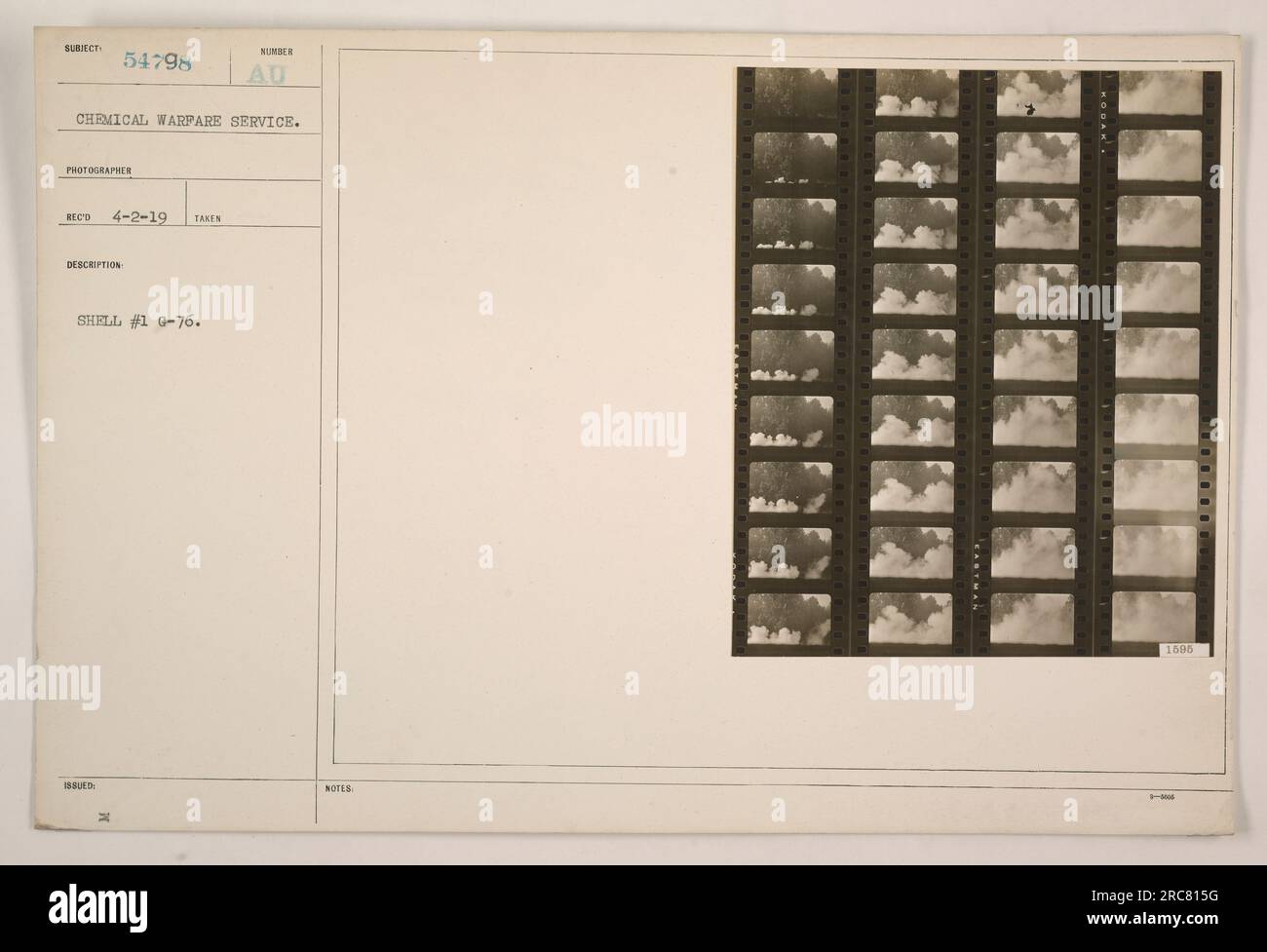Image resolution: width=1267 pixels, height=952 pixels.
Task: Open the film strip contact sheet photo
Action: 979,362
